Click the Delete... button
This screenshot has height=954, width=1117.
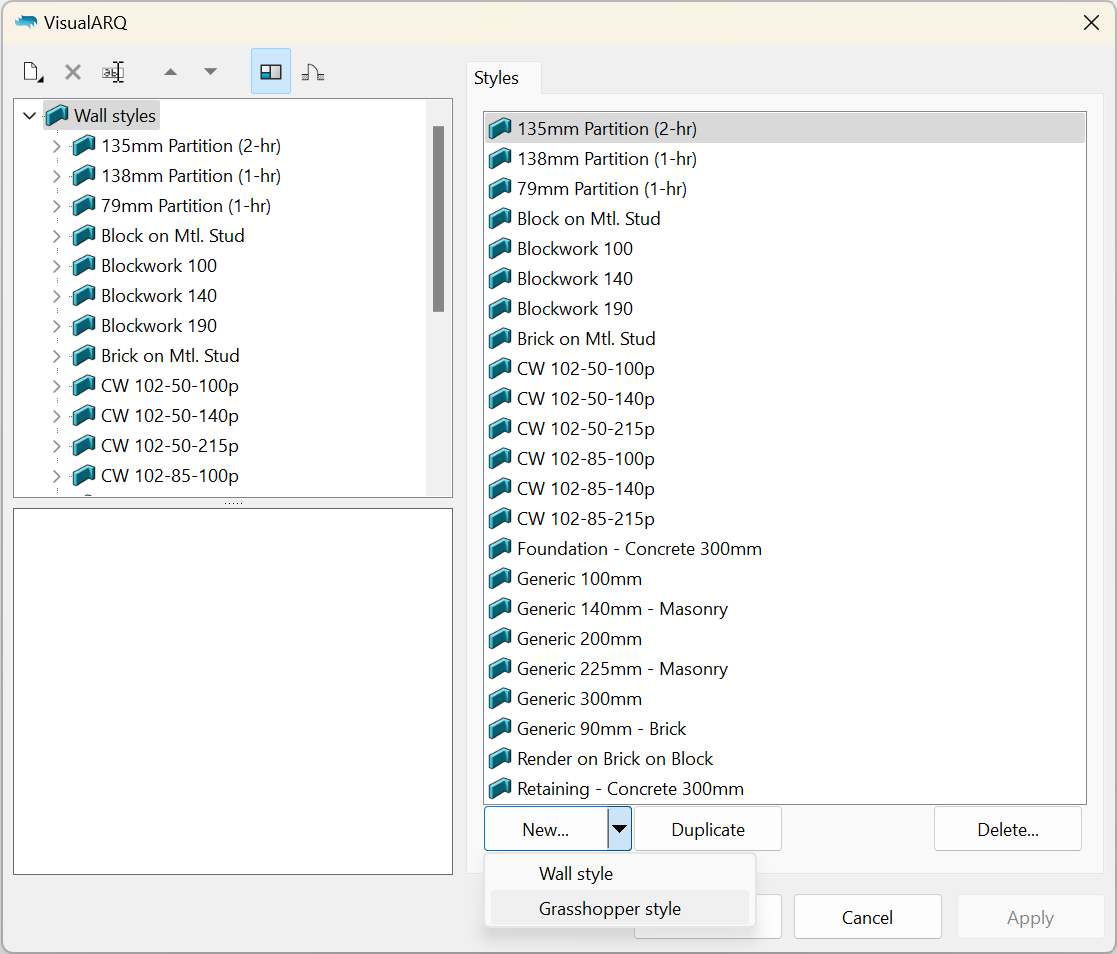click(1008, 829)
